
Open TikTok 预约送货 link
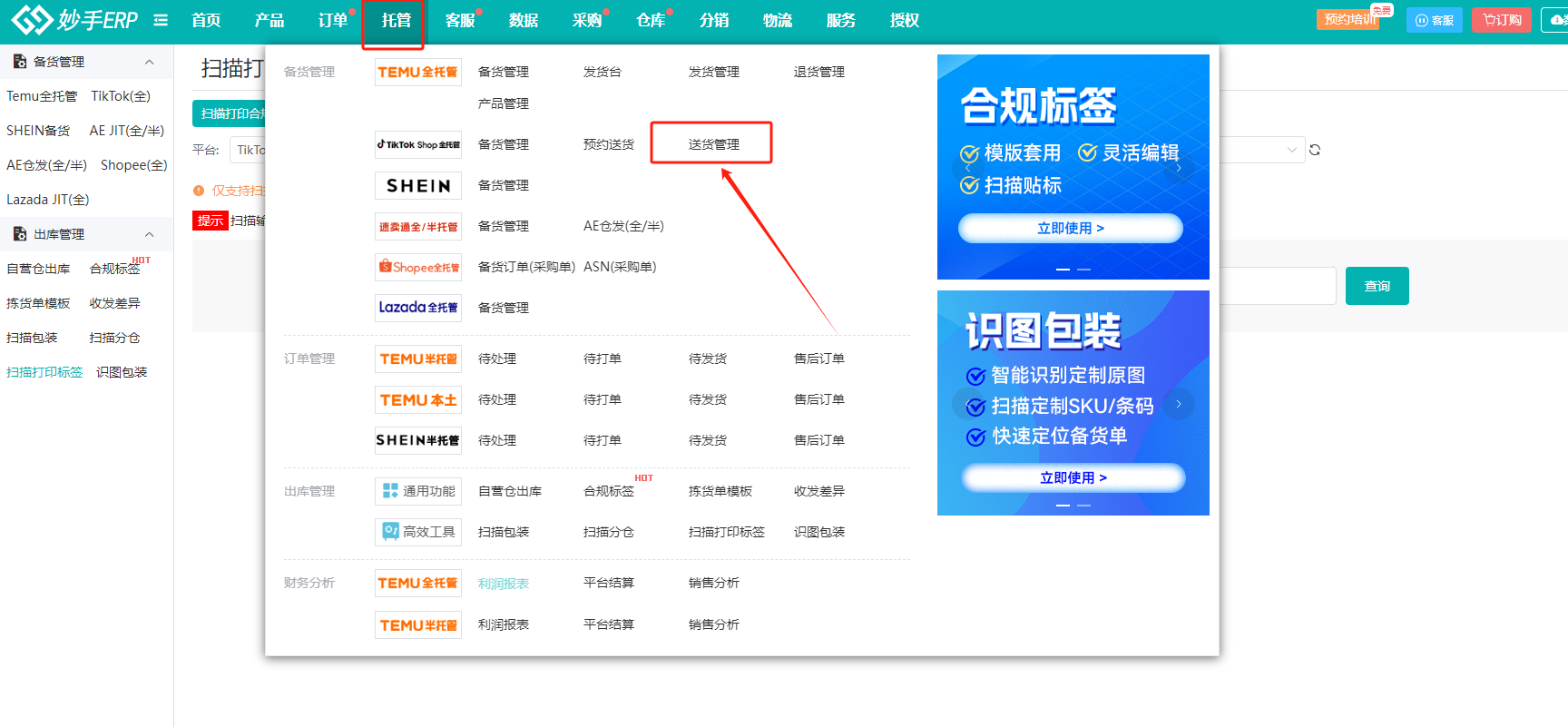(609, 144)
